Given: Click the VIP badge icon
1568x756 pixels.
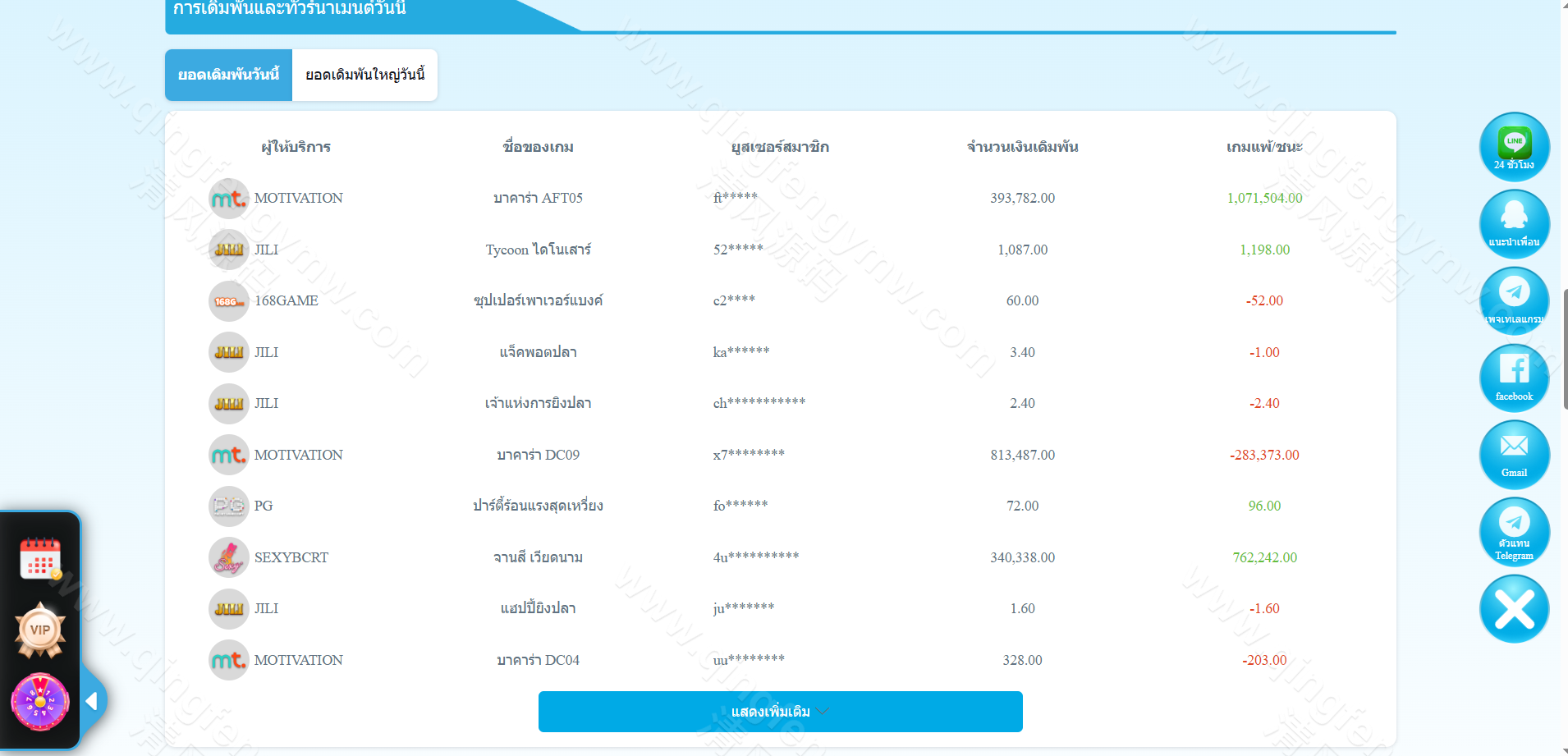Looking at the screenshot, I should 40,630.
